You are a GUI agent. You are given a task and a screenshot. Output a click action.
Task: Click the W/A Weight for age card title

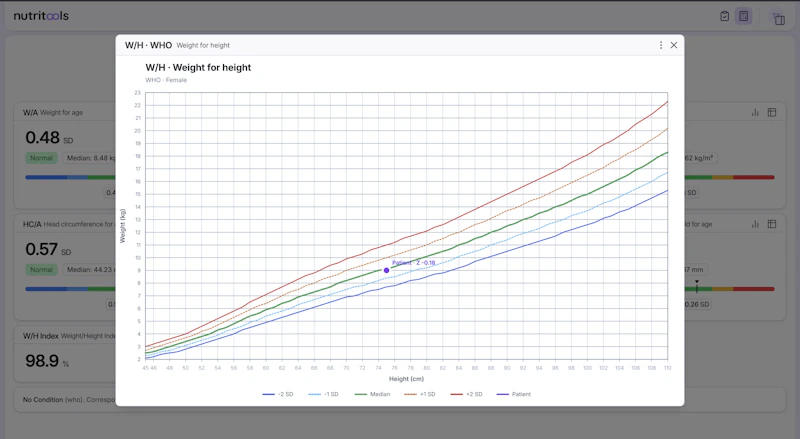click(53, 112)
